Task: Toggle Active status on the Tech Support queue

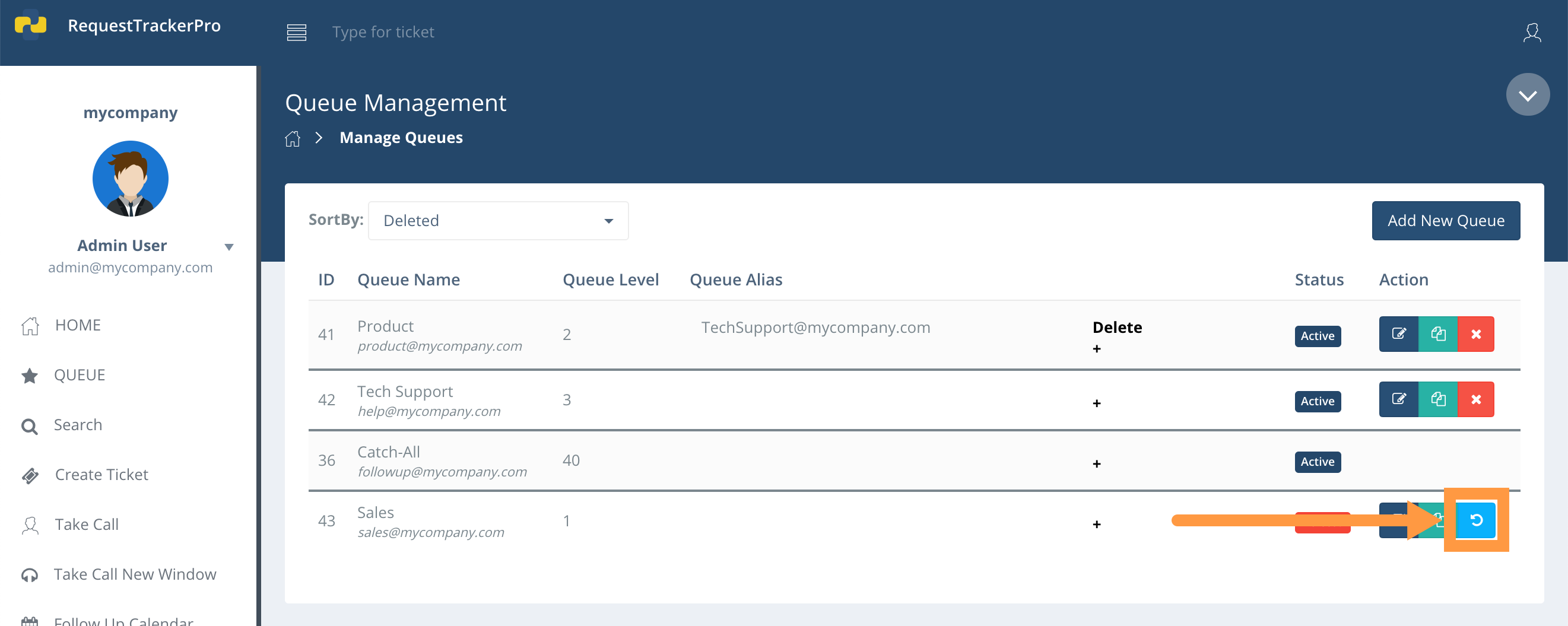Action: pyautogui.click(x=1317, y=401)
